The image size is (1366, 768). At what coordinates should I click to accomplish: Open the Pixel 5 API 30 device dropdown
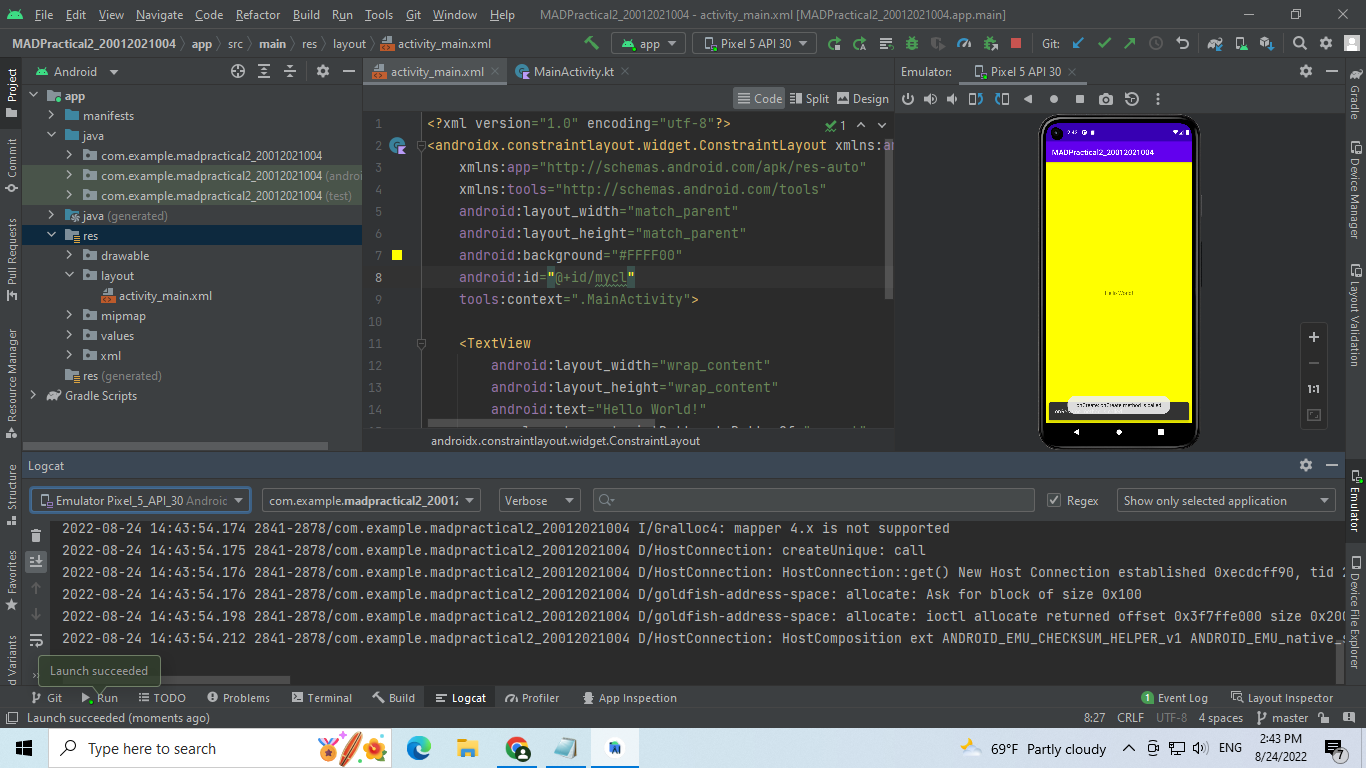click(x=756, y=44)
